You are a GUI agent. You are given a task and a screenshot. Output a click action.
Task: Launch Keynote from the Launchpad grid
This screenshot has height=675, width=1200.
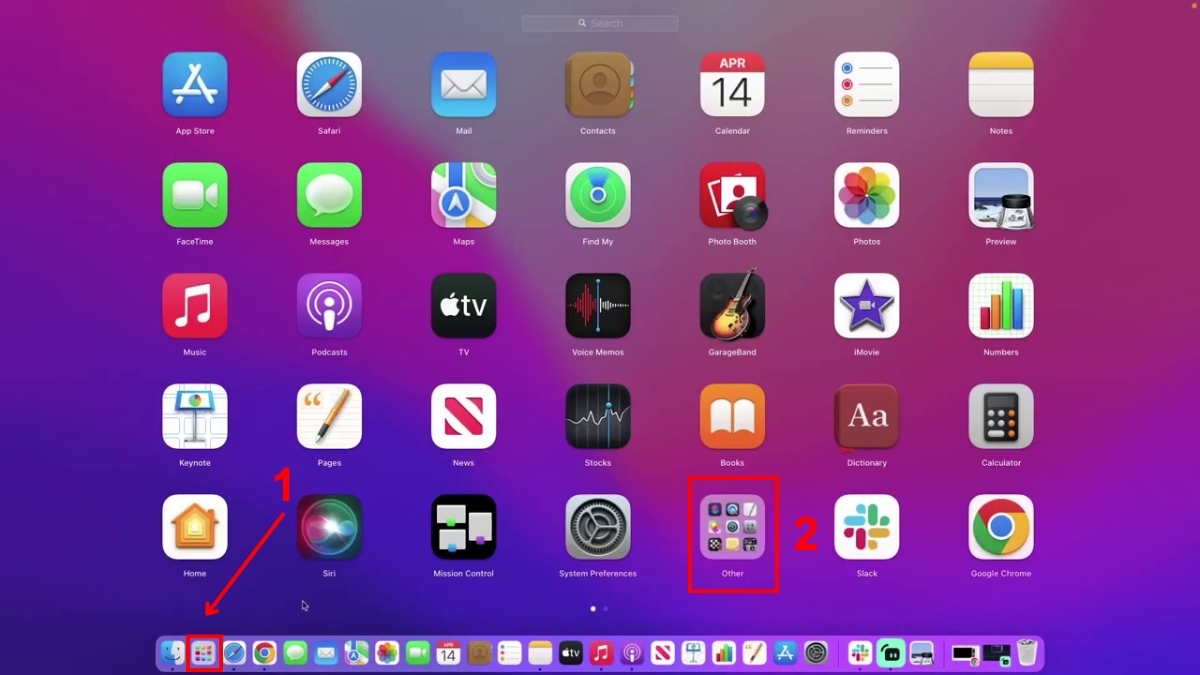coord(195,417)
